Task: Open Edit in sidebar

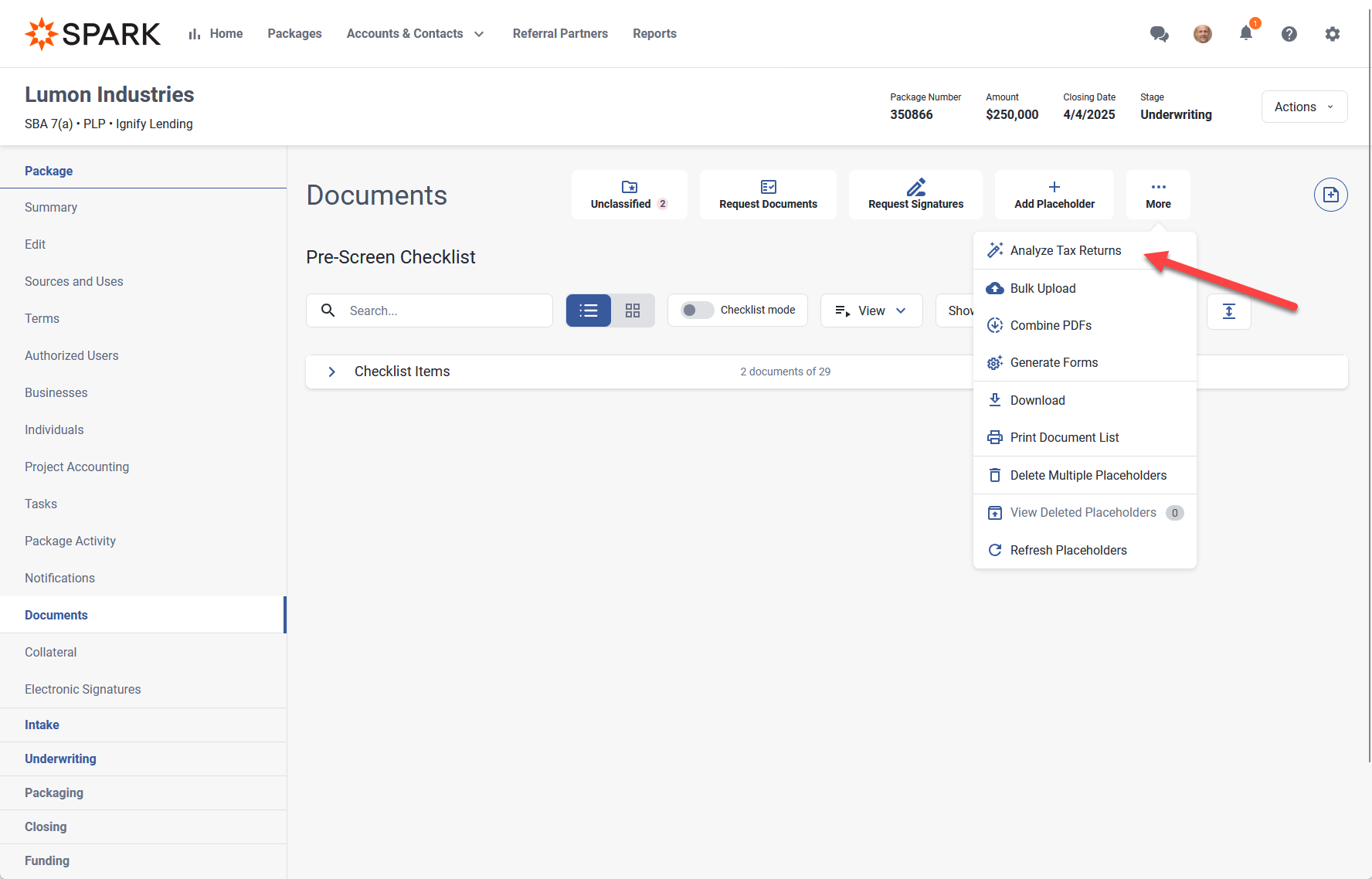Action: click(143, 244)
